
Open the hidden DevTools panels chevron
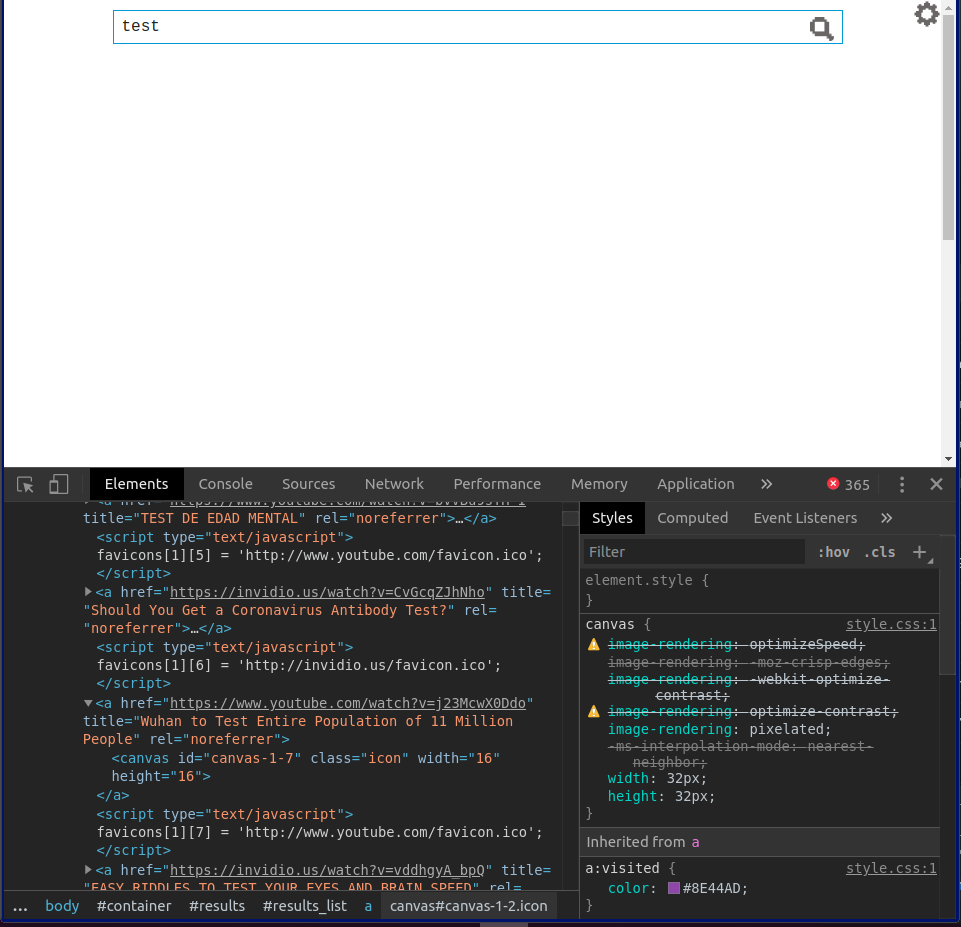pyautogui.click(x=766, y=484)
